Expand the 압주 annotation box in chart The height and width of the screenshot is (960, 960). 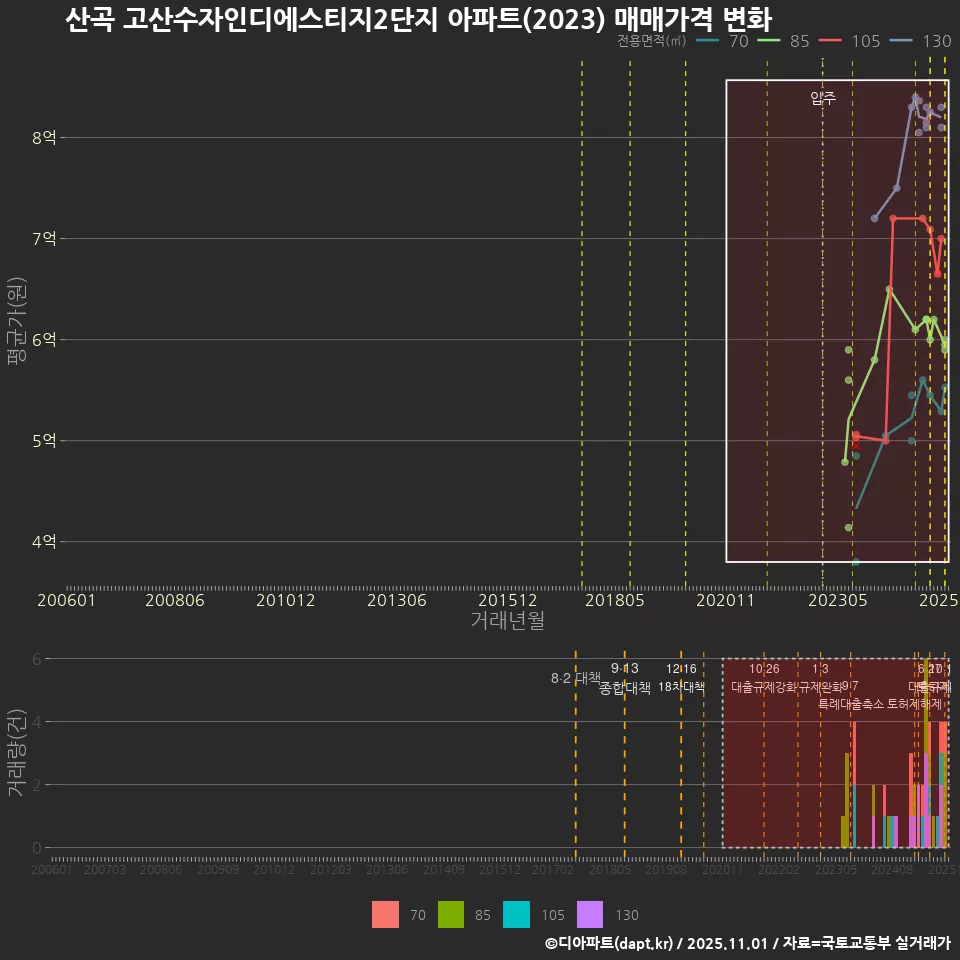pyautogui.click(x=822, y=99)
